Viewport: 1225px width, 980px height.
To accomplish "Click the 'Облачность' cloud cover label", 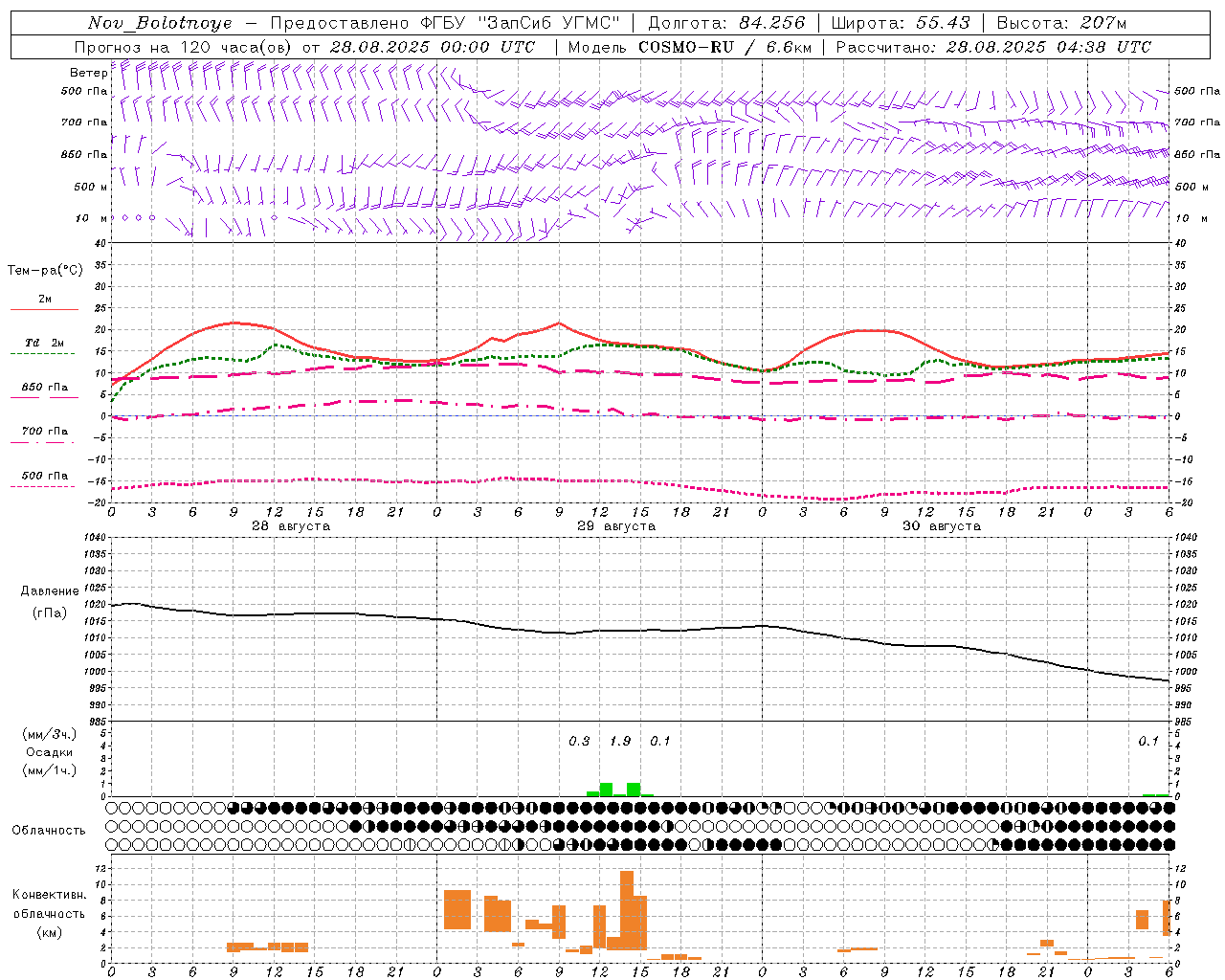I will coord(49,831).
